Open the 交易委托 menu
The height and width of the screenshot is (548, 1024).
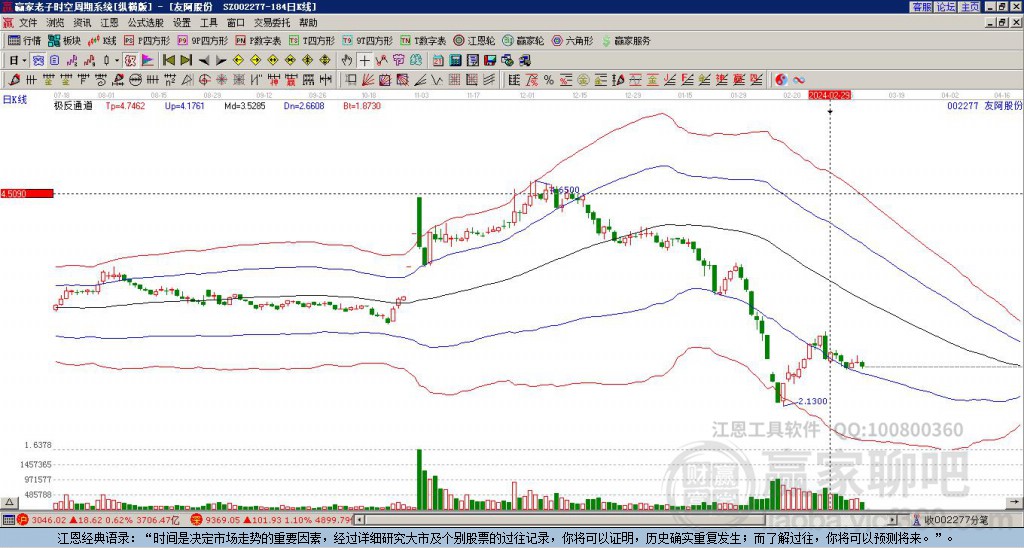tap(270, 22)
